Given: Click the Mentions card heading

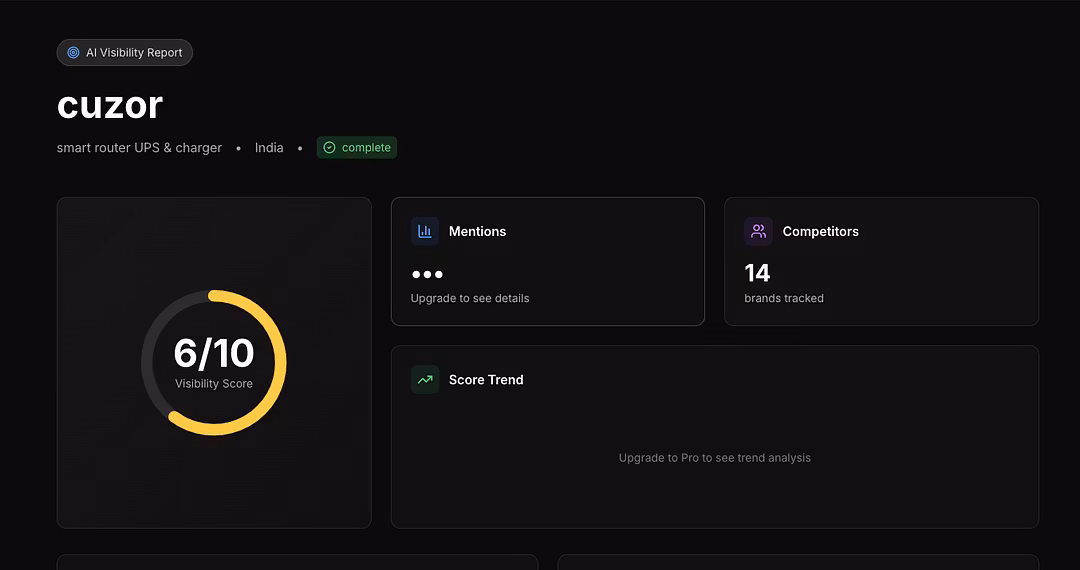Looking at the screenshot, I should (477, 231).
